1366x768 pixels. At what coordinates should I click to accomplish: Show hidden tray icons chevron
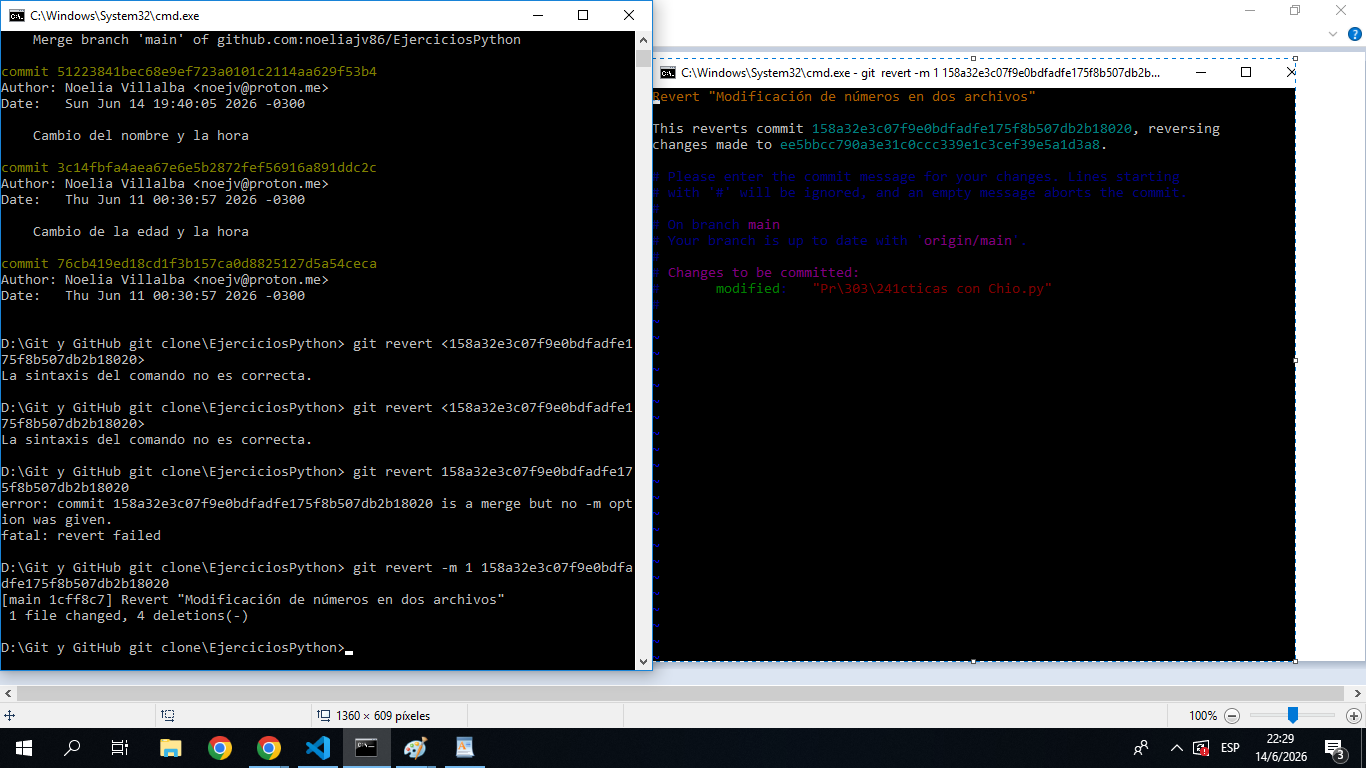[1177, 748]
